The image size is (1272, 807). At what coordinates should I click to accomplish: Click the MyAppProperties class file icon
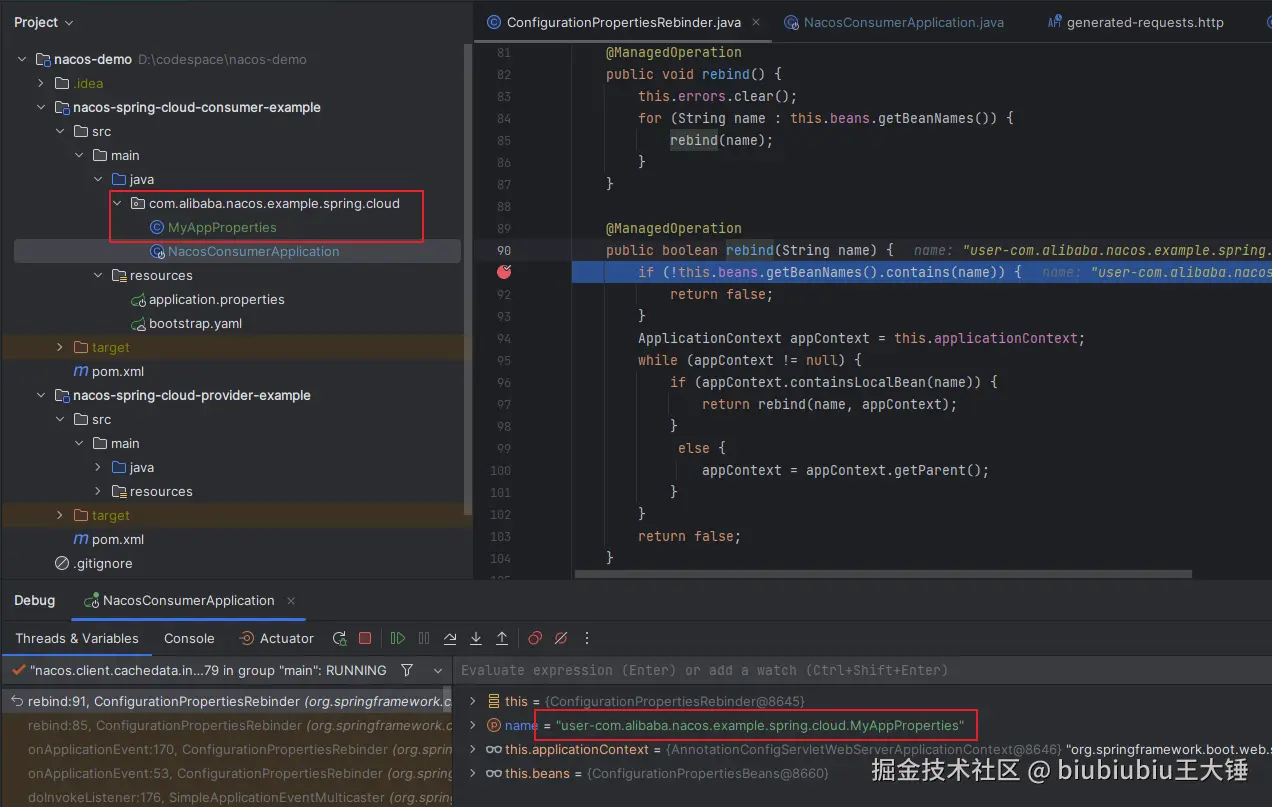coord(157,227)
